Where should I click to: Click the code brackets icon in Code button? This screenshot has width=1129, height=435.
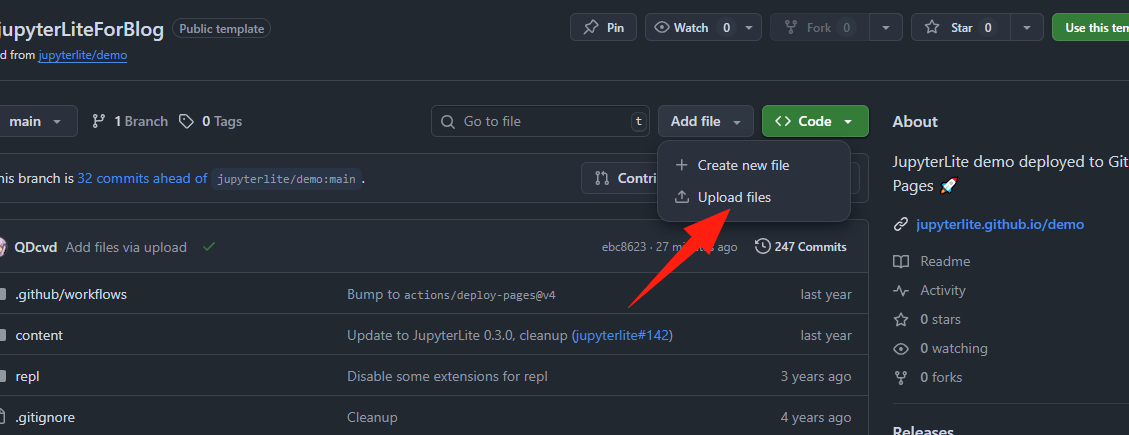(x=783, y=122)
